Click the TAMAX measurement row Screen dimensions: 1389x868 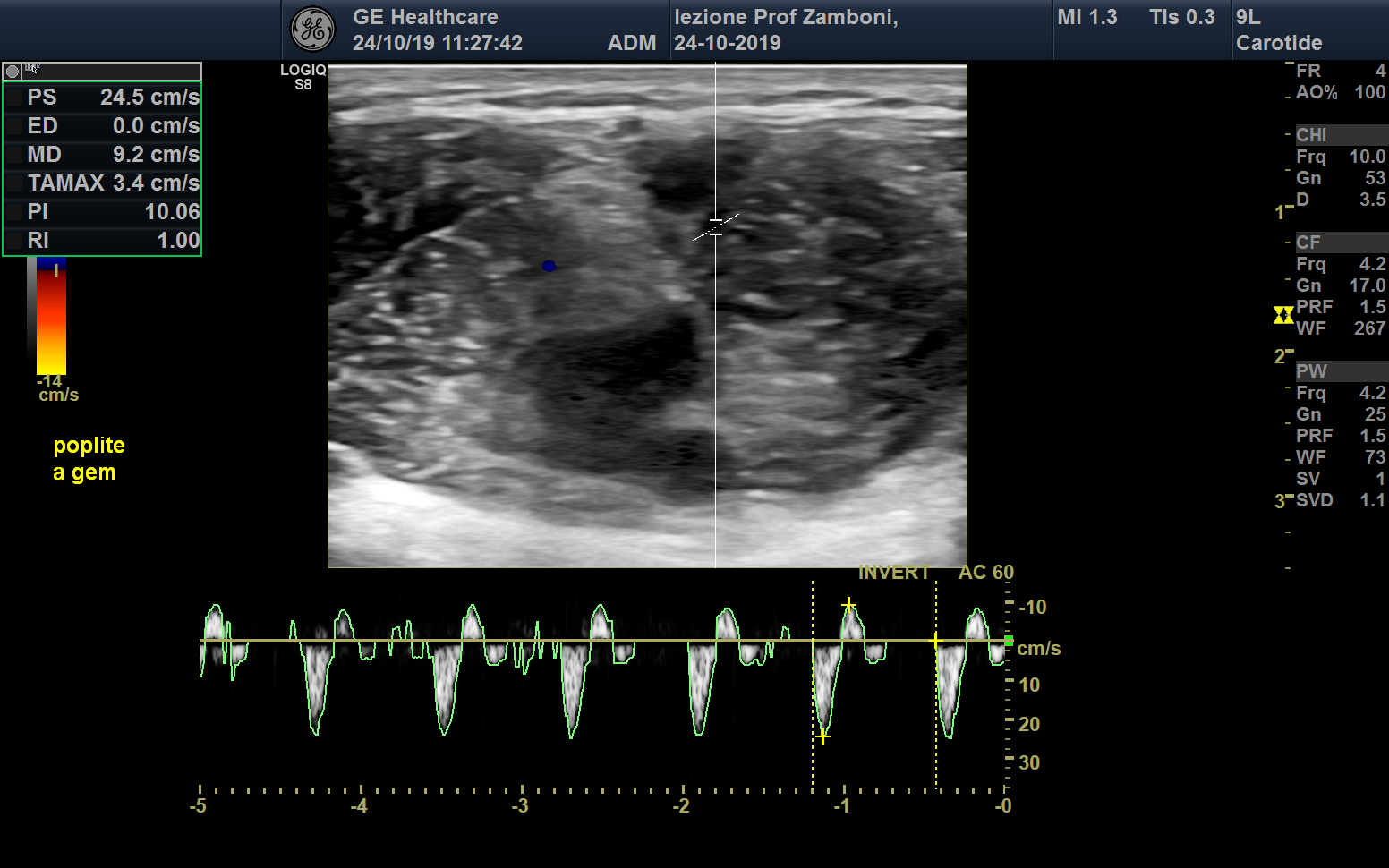tap(103, 183)
